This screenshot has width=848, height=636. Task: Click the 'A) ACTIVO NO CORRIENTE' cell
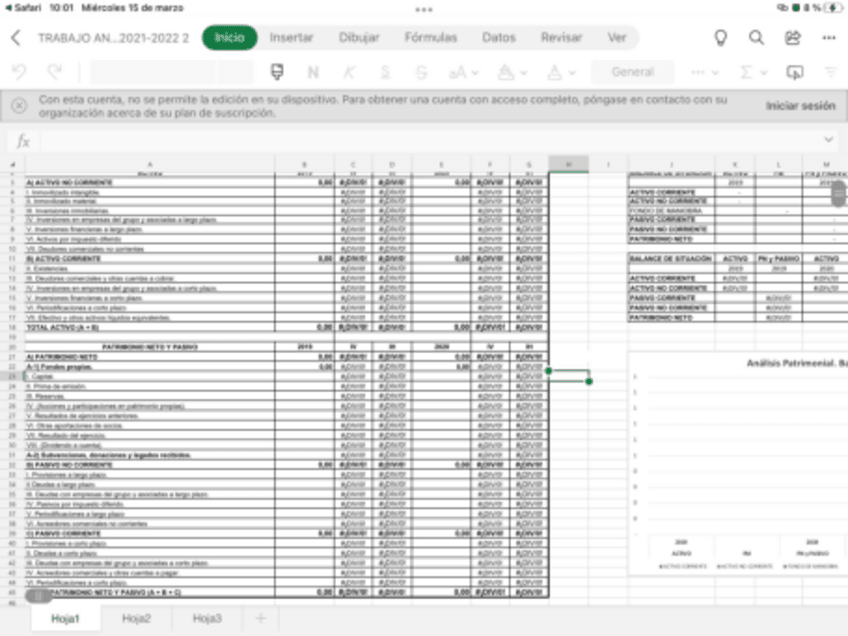pyautogui.click(x=150, y=182)
